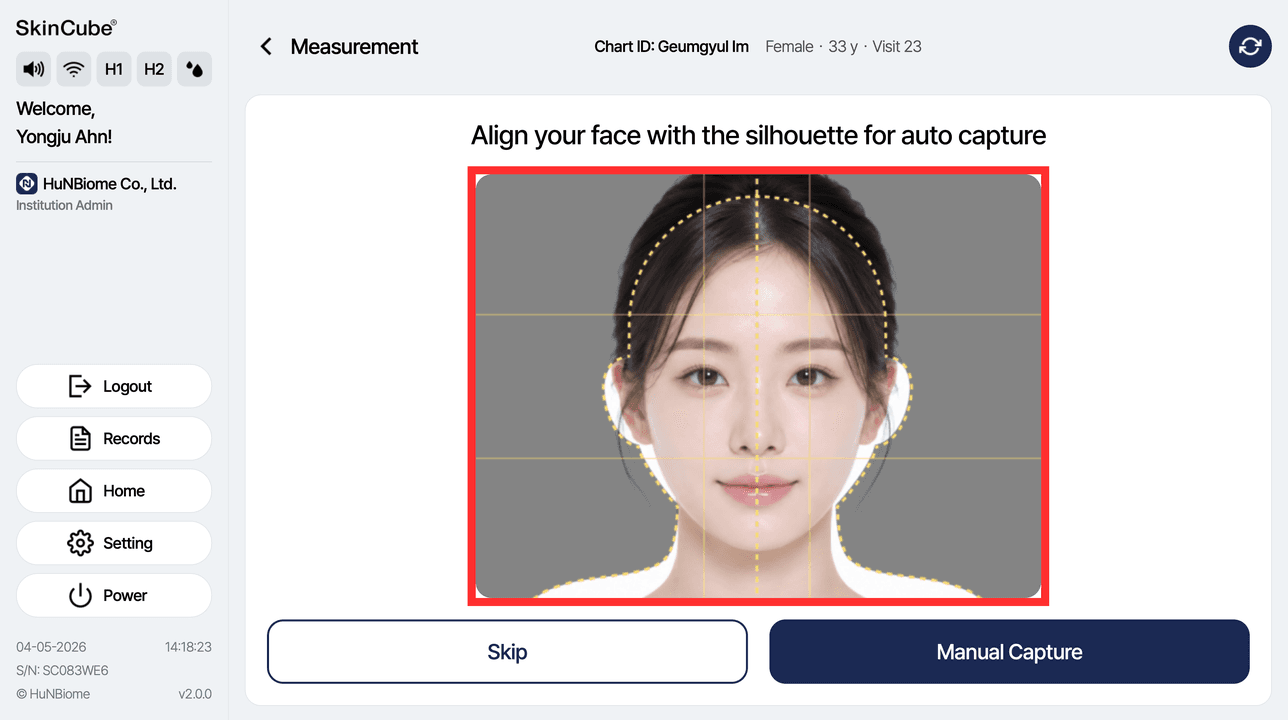The width and height of the screenshot is (1288, 720).
Task: Click the clock time 14:18:23
Action: click(188, 647)
